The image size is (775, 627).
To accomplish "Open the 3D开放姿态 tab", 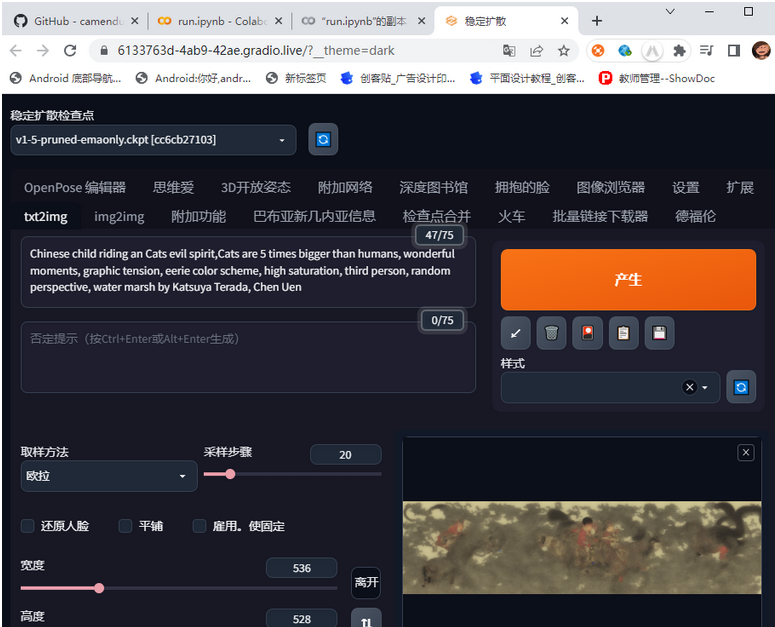I will tap(256, 187).
